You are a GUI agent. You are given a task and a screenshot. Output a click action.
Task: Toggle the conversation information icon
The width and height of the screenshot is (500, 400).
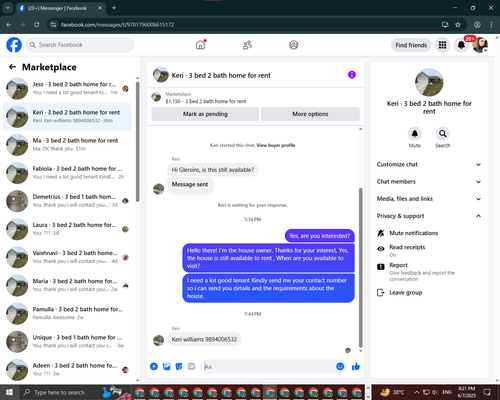coord(352,75)
